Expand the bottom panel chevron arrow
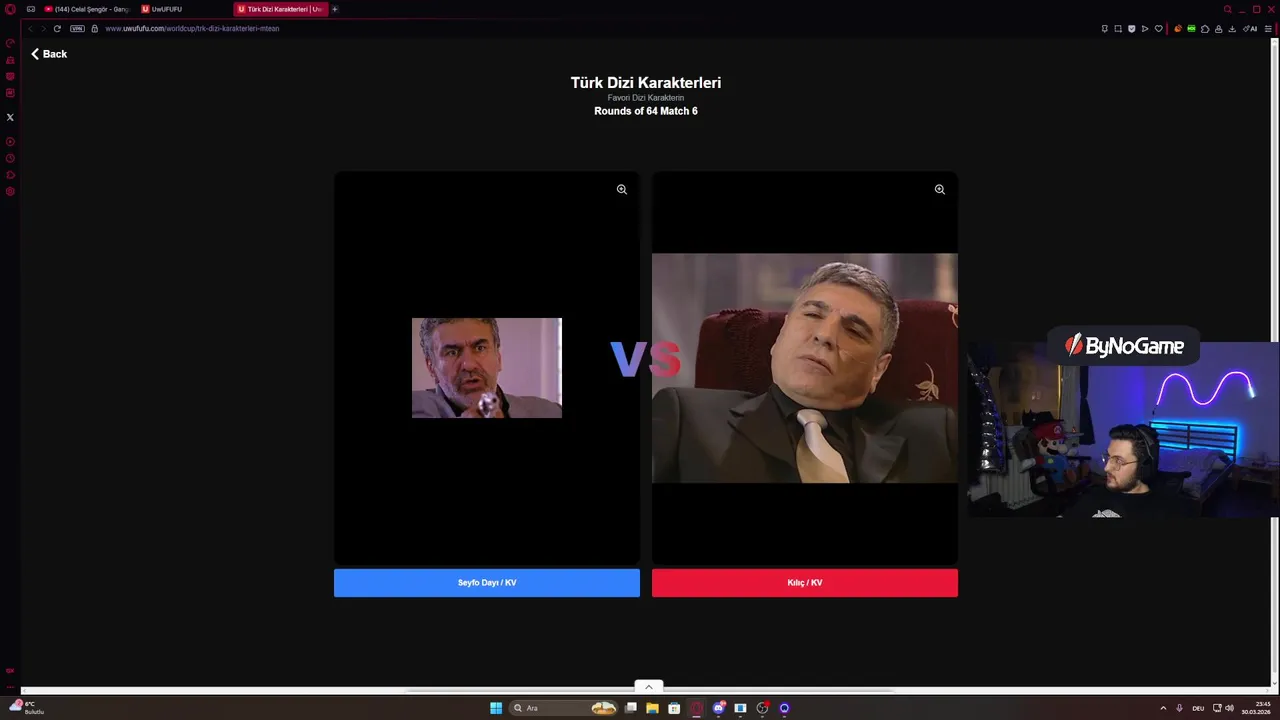 (x=648, y=687)
